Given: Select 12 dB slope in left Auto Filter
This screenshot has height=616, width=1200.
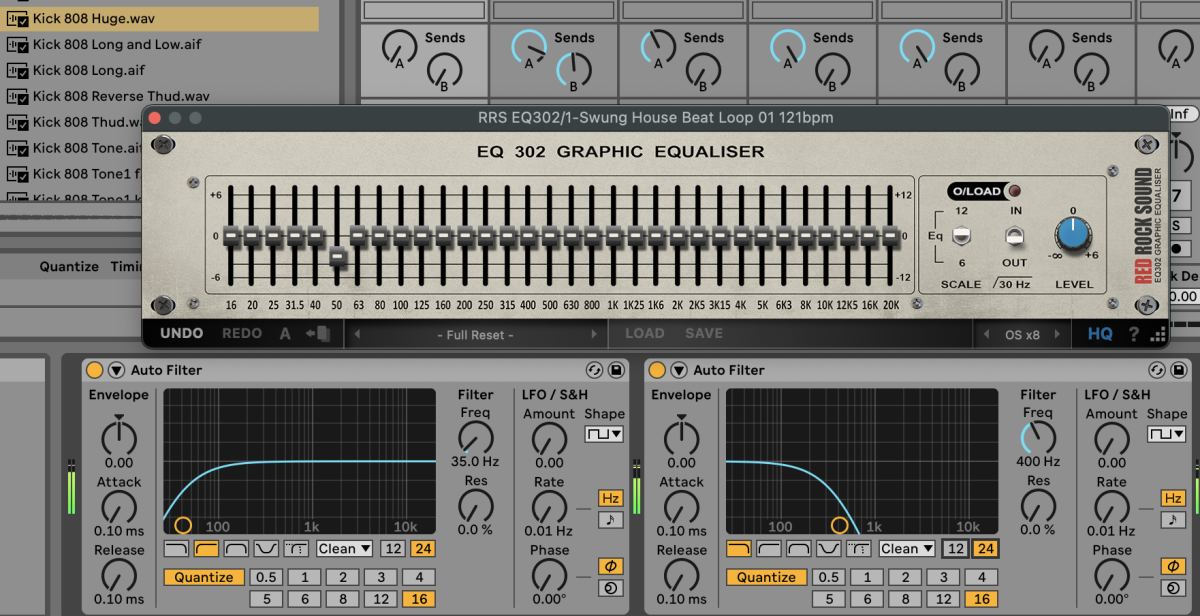Looking at the screenshot, I should click(393, 548).
